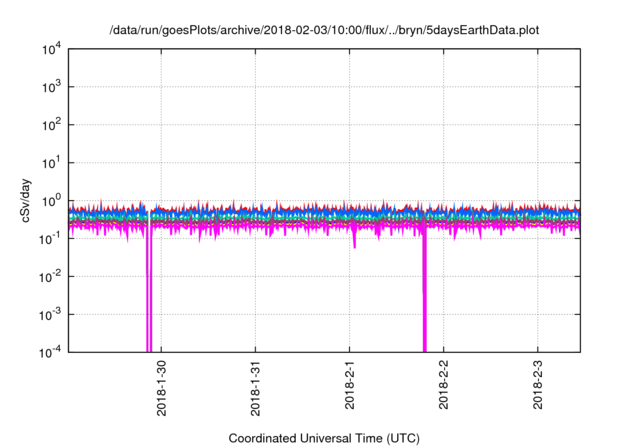Image resolution: width=640 pixels, height=448 pixels.
Task: Click the 2018-2-3 date tick label
Action: pos(538,384)
